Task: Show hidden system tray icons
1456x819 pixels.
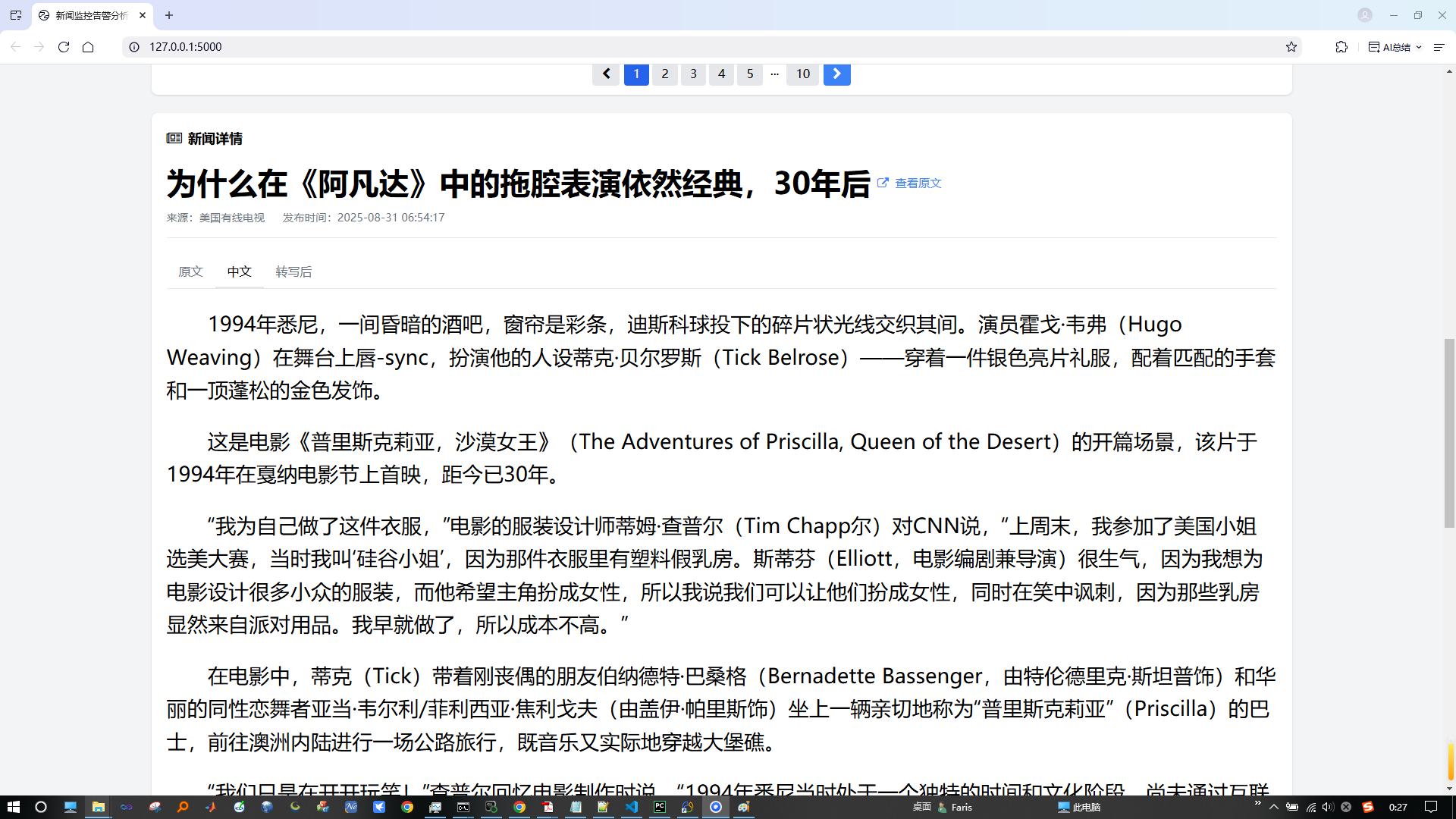Action: 1273,807
